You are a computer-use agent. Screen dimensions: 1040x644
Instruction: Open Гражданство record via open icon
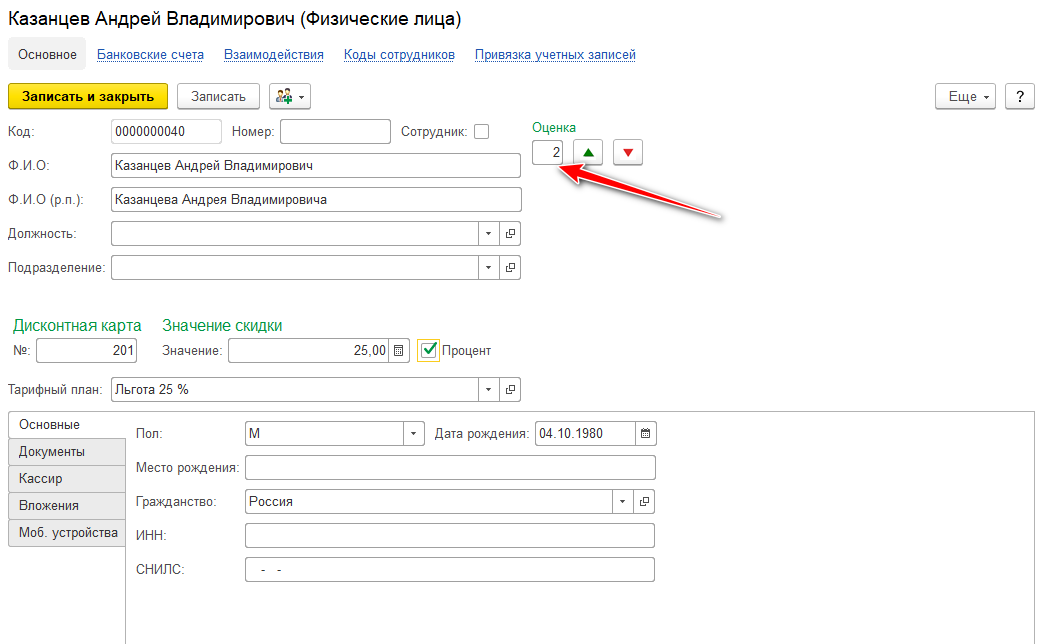[644, 501]
